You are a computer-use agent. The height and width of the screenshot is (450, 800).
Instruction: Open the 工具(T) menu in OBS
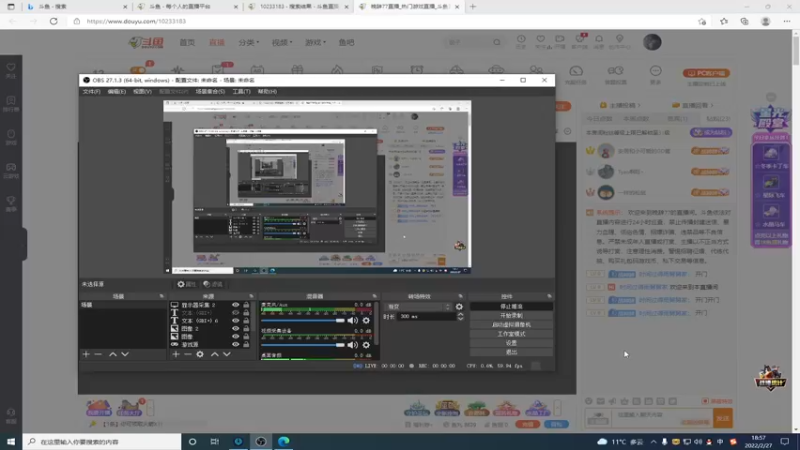[x=241, y=91]
